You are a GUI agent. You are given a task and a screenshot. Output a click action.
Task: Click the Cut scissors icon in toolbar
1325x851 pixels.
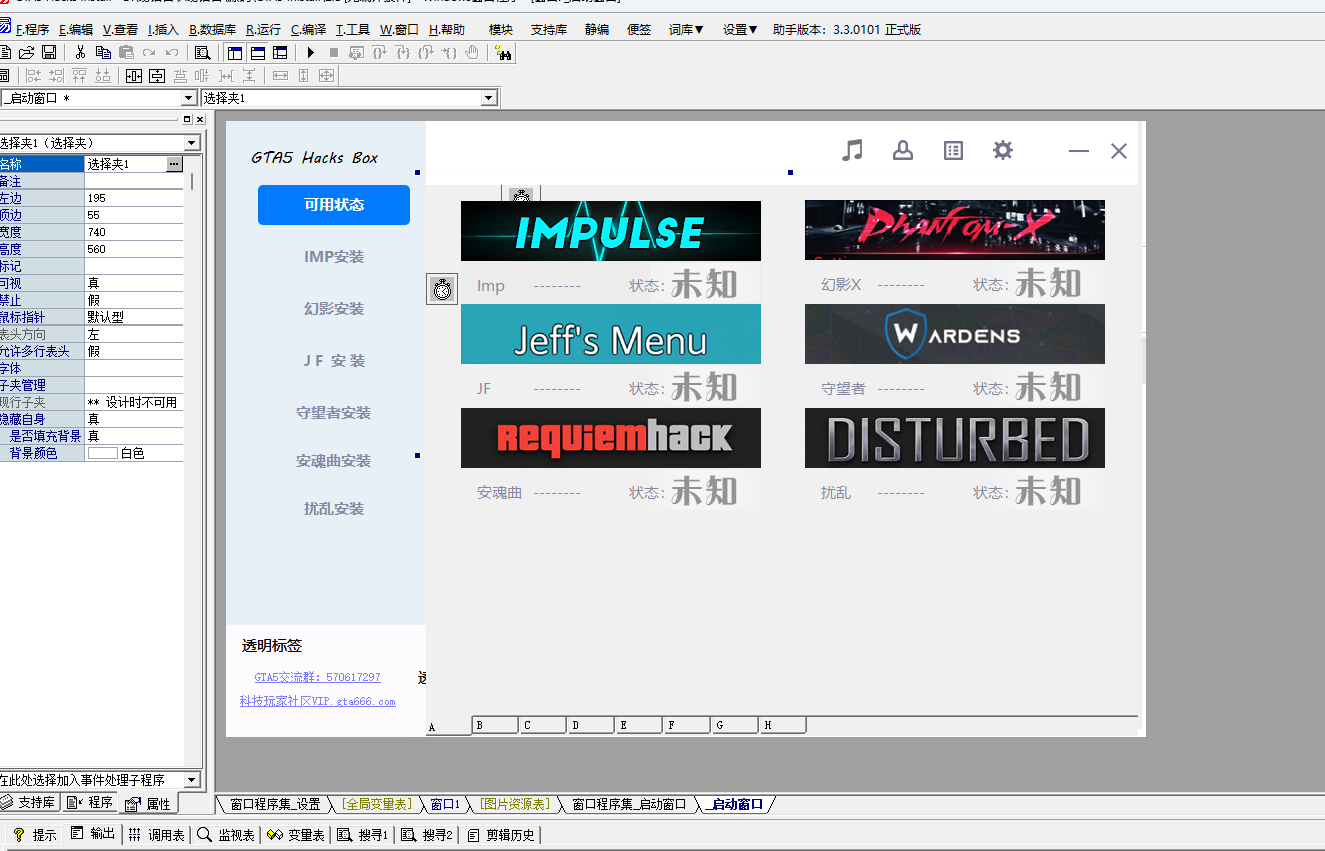click(x=81, y=52)
